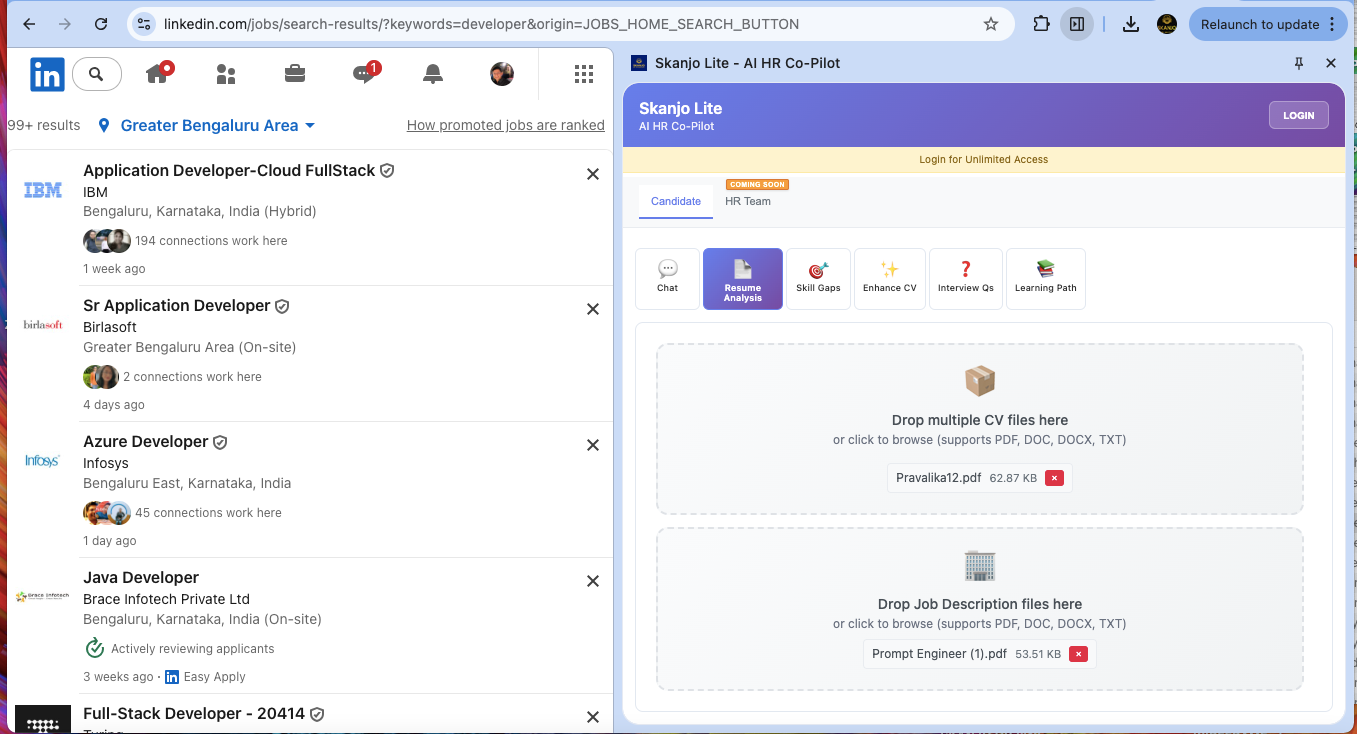This screenshot has height=734, width=1357.
Task: Open the Interview Qs tool
Action: pyautogui.click(x=966, y=279)
